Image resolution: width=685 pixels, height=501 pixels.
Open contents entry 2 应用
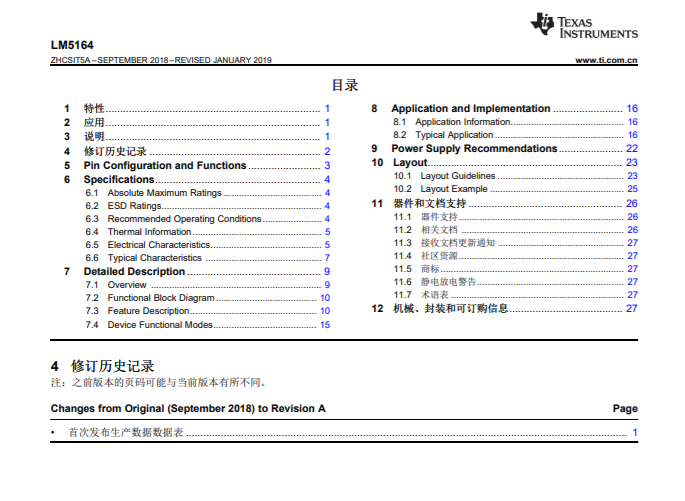tap(197, 122)
